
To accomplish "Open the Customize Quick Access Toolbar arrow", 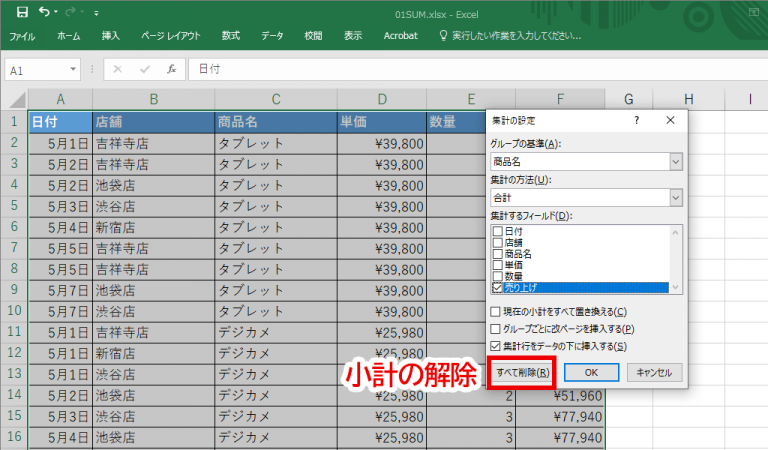I will [x=96, y=13].
